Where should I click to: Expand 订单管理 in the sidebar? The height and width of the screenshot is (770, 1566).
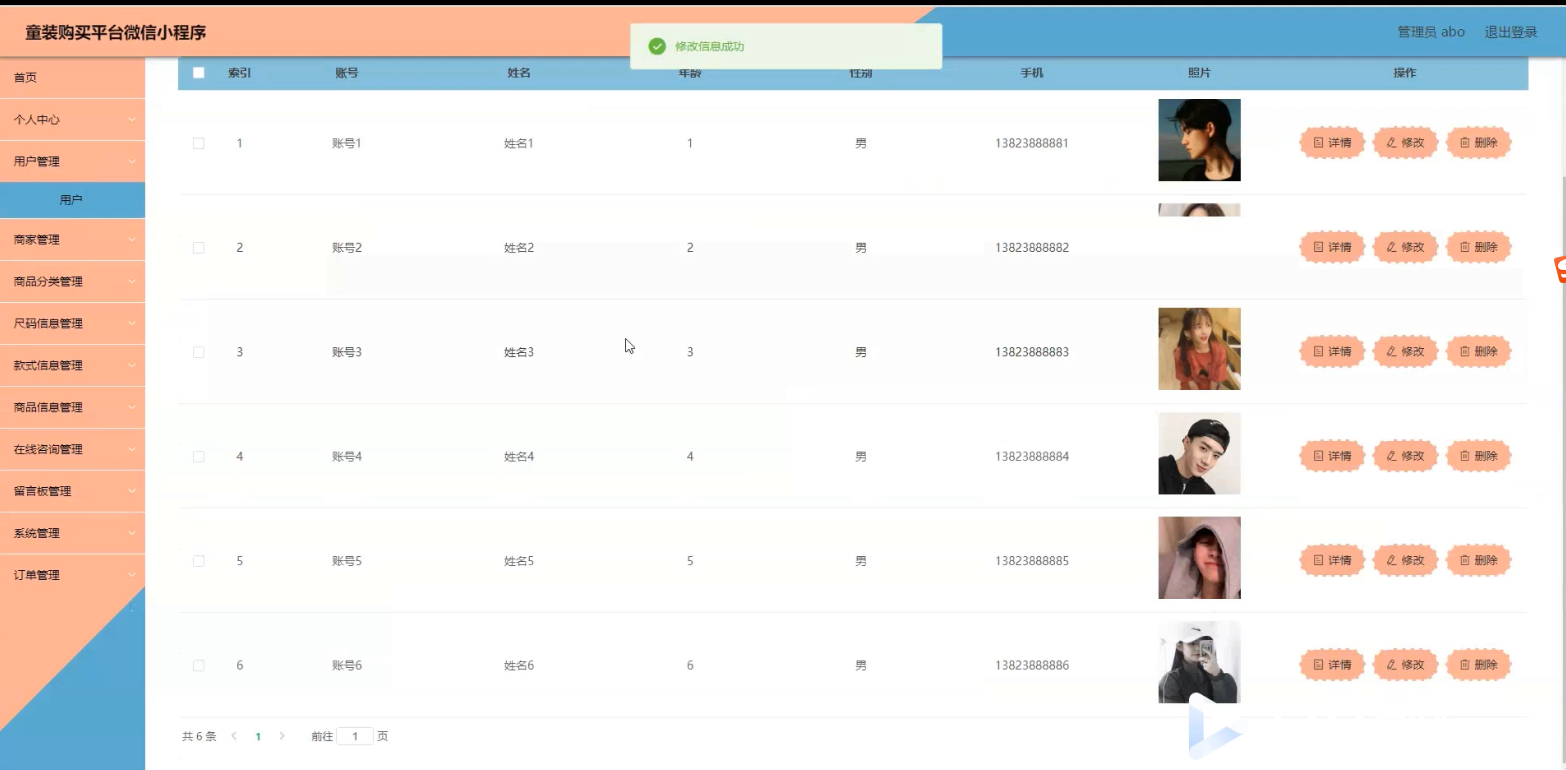tap(72, 575)
